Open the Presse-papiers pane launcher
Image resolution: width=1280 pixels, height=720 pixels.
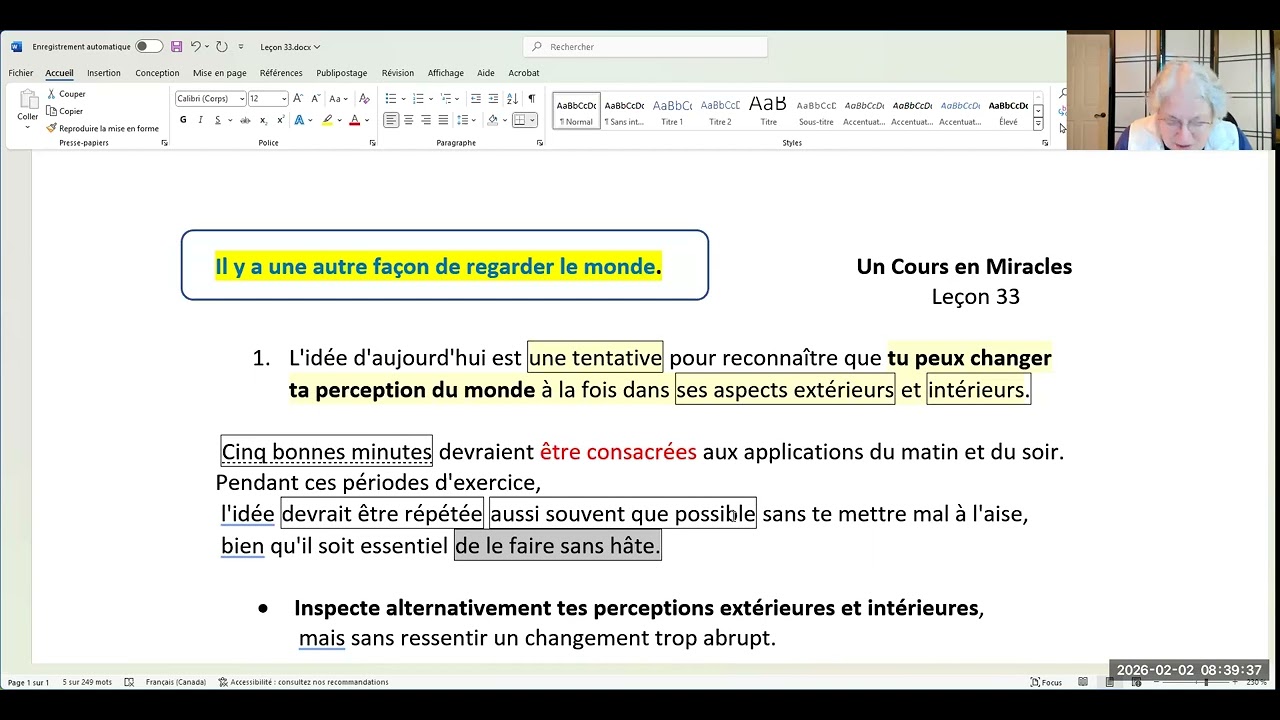click(164, 143)
